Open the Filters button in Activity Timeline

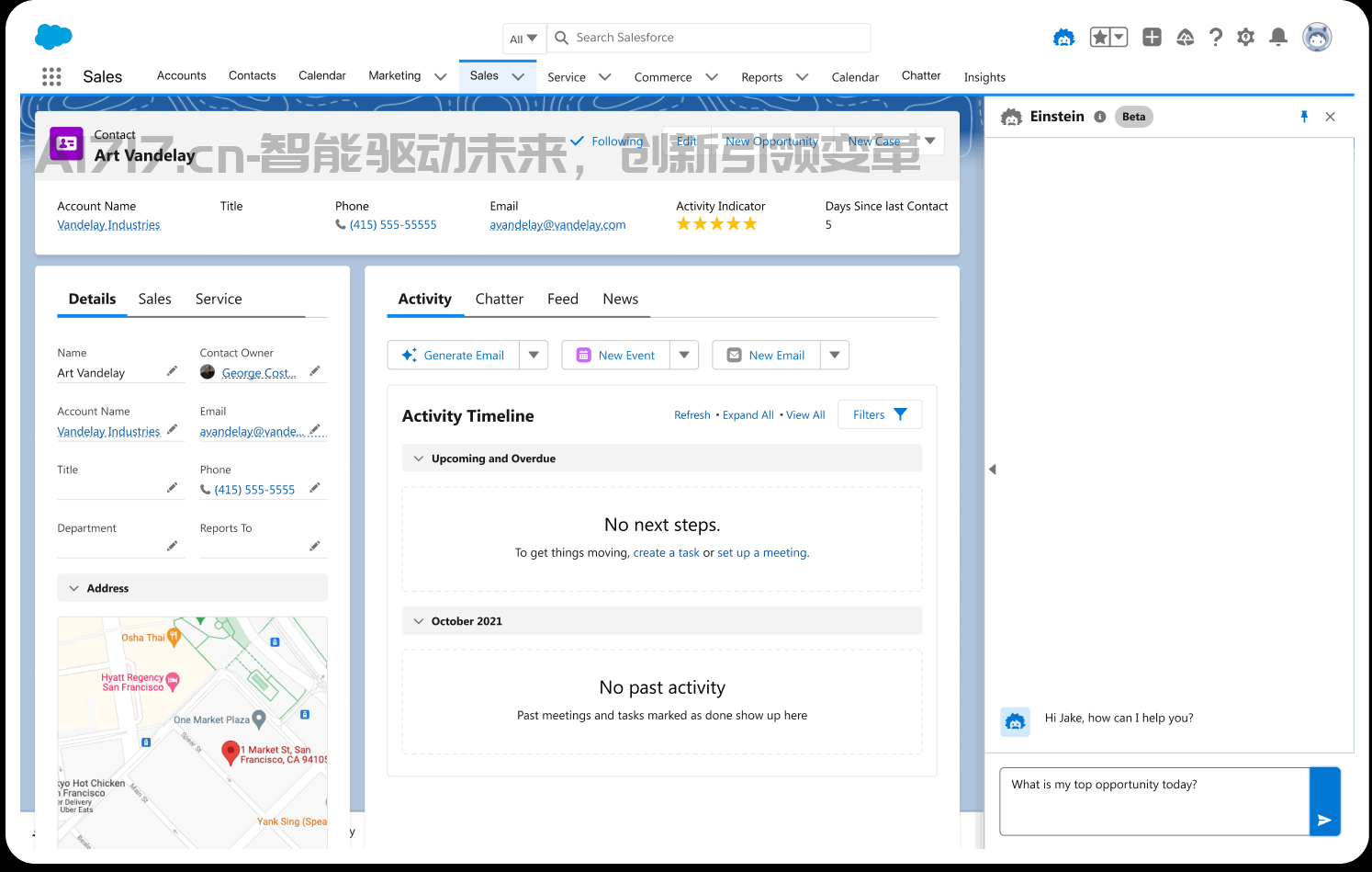pos(879,414)
